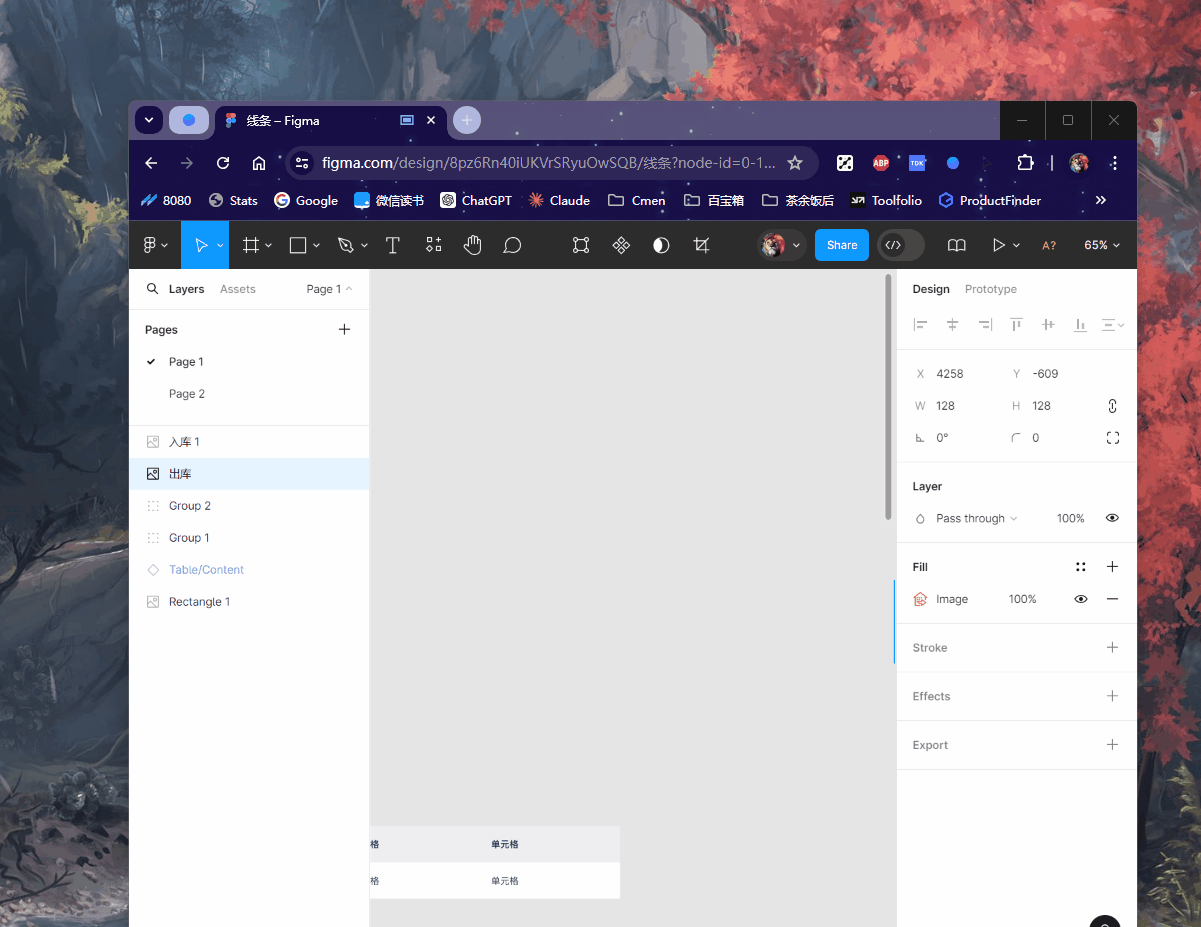Click the Align bottom icon
Image resolution: width=1201 pixels, height=927 pixels.
coord(1080,325)
